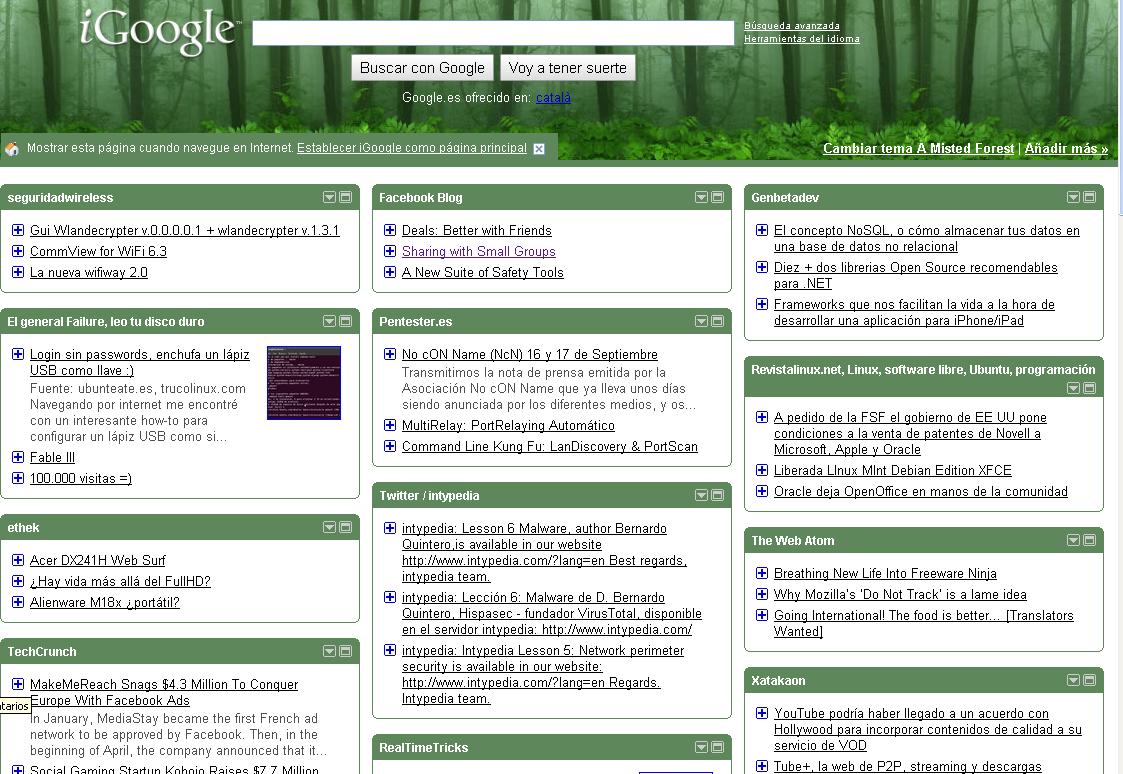
Task: Open El general Failure gadget dropdown menu
Action: point(329,321)
